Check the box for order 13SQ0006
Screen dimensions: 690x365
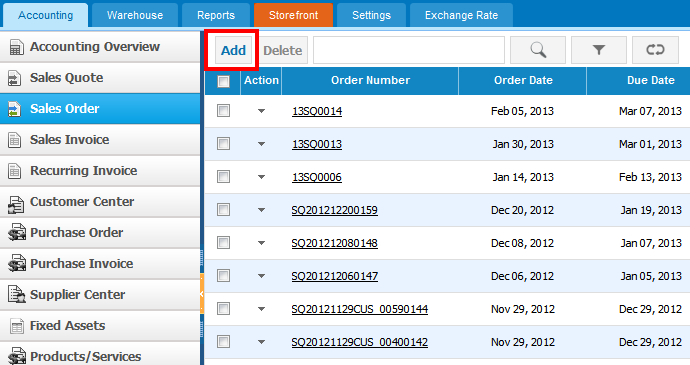[x=224, y=177]
